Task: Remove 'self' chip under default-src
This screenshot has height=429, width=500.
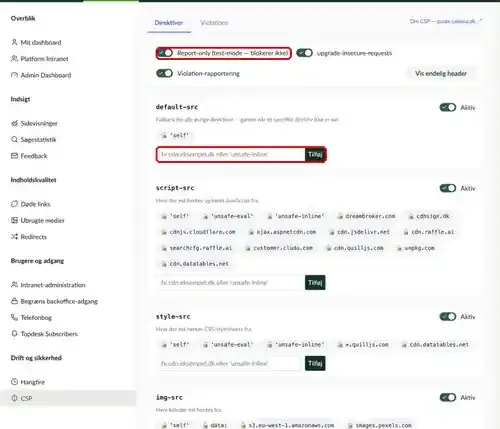Action: click(x=164, y=136)
